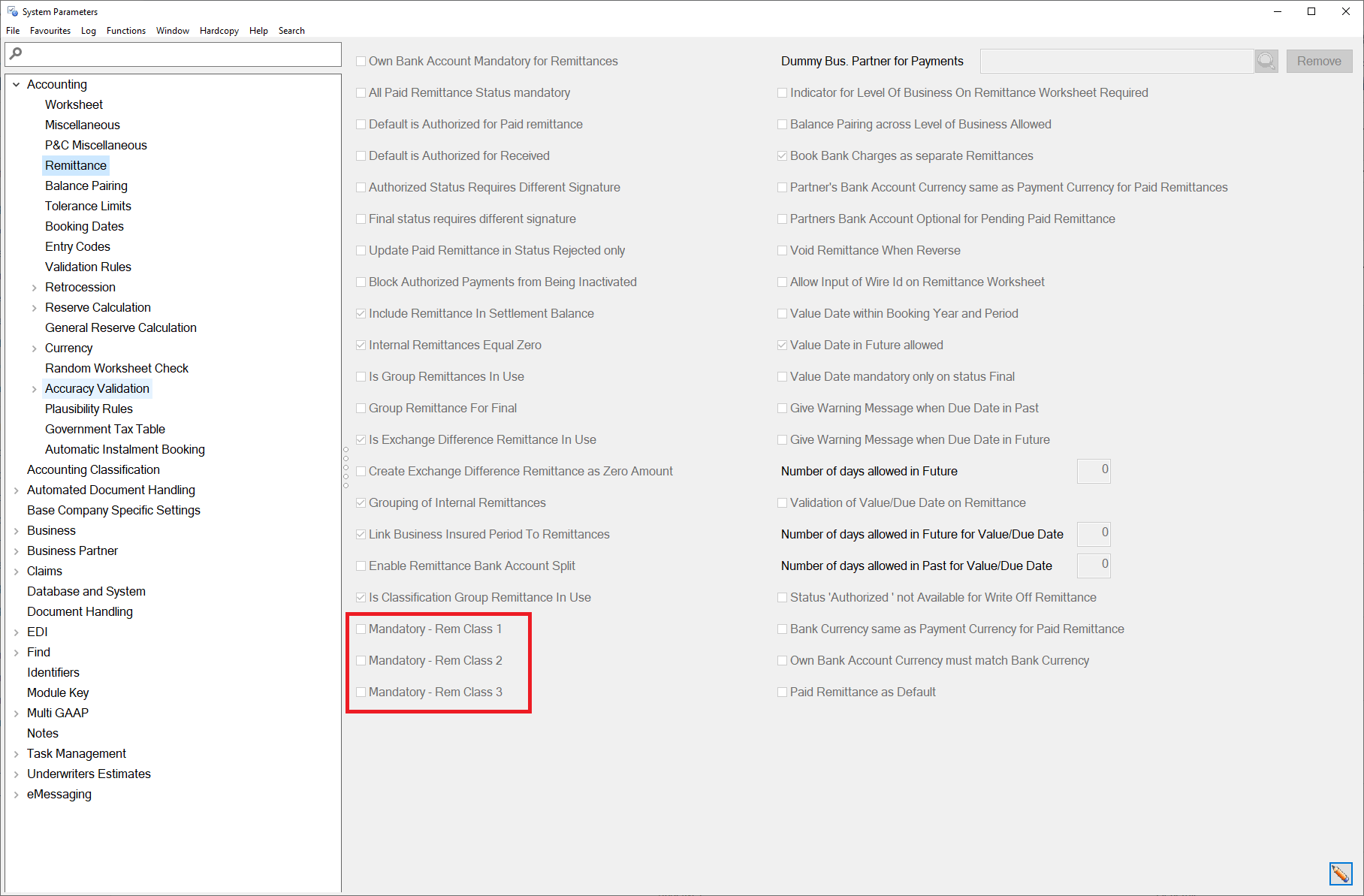Click the System Parameters application icon in the title bar
The height and width of the screenshot is (896, 1364).
[11, 11]
